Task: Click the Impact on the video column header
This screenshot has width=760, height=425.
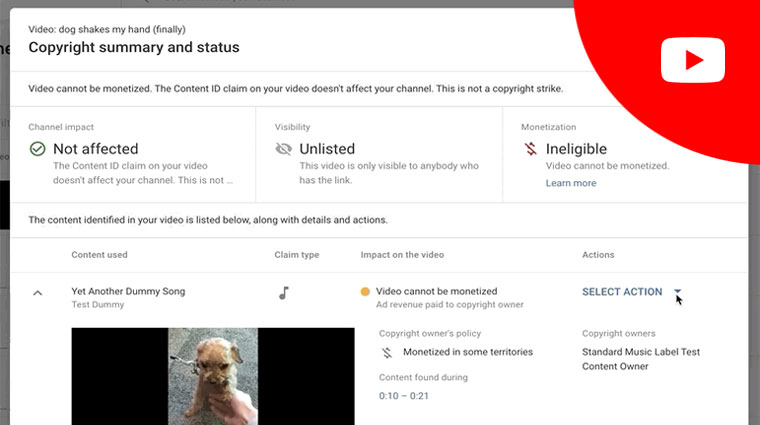Action: pos(402,255)
